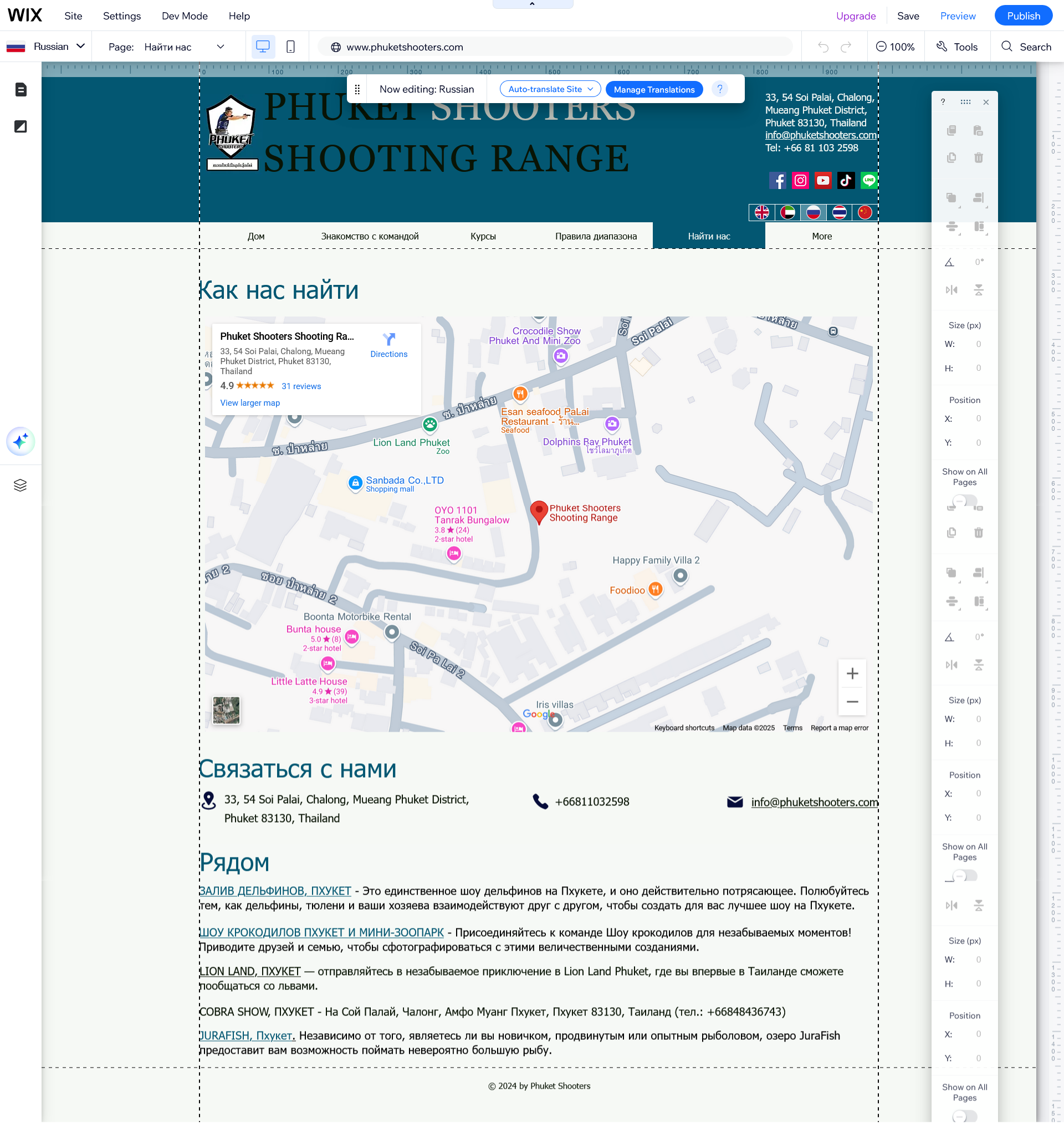Screen dimensions: 1064x1123
Task: Select the China flag language icon
Action: [865, 212]
